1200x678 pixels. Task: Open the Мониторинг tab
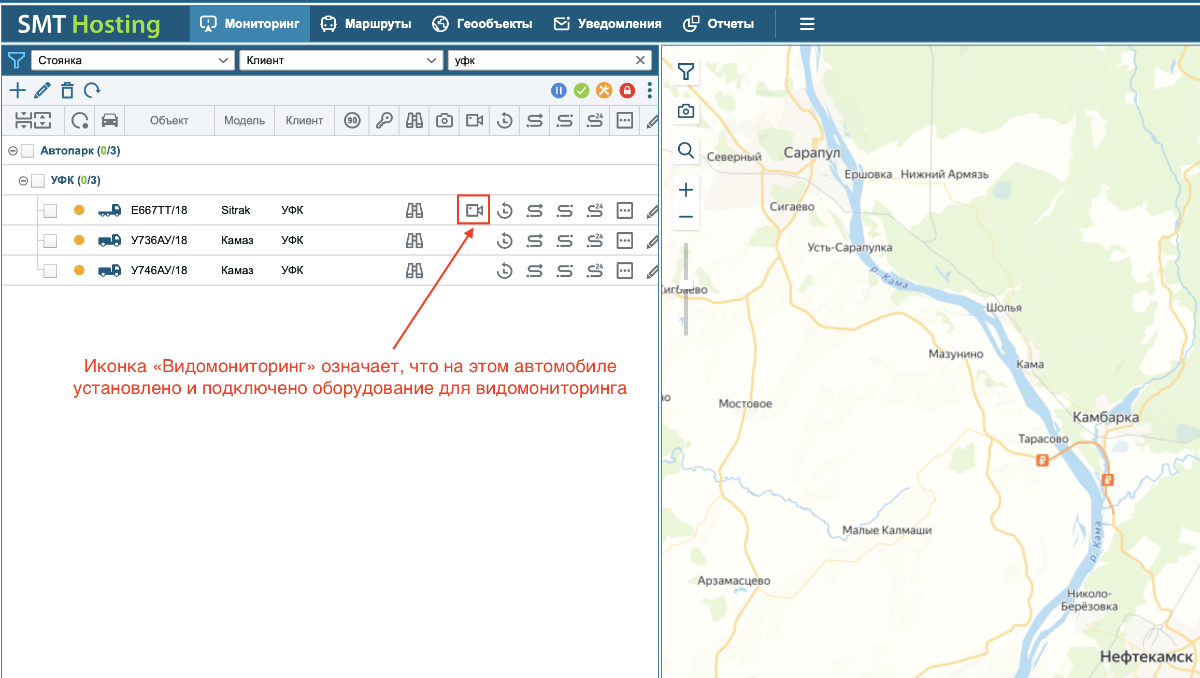click(250, 23)
